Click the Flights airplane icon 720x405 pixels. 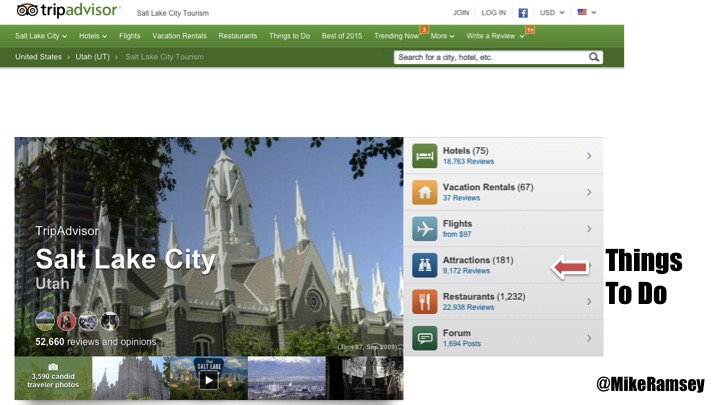(x=424, y=229)
